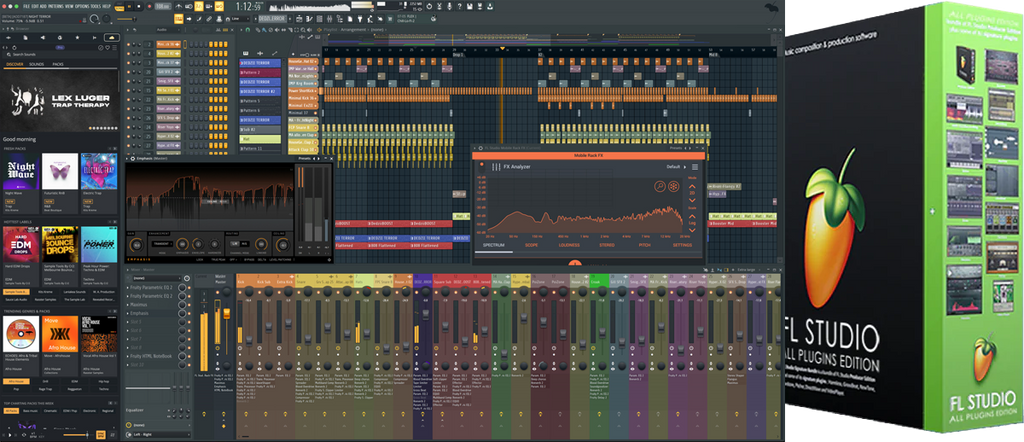Click the Scale down arrow in FX Analyzer

[x=692, y=230]
